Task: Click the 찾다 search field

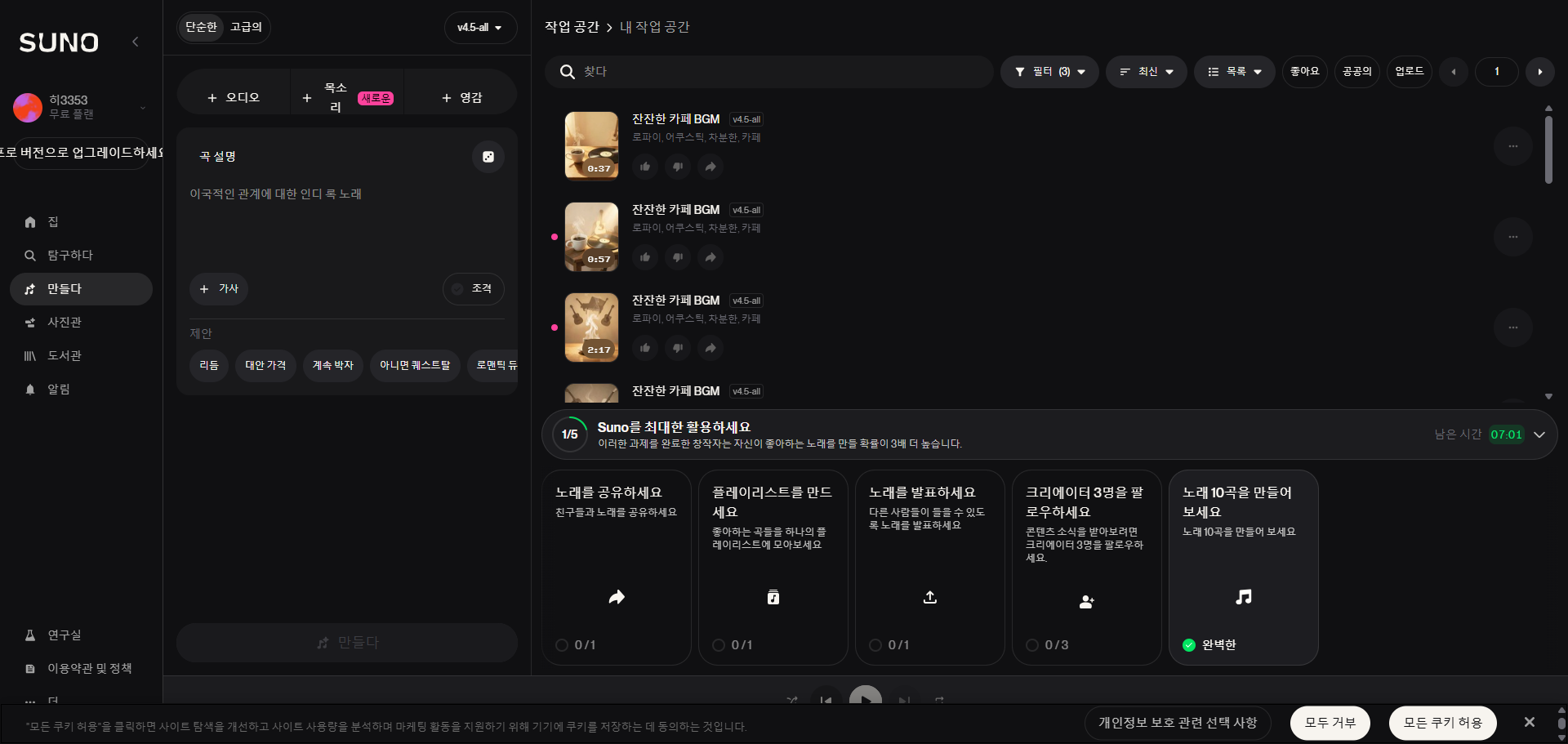Action: click(x=768, y=72)
